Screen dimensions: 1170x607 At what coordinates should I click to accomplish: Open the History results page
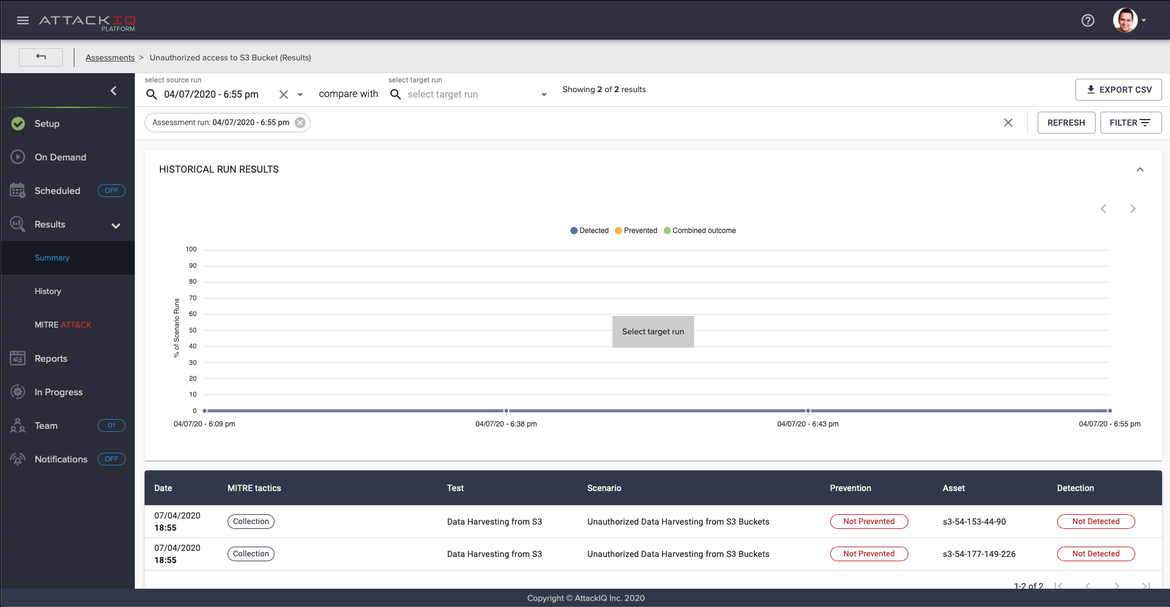[x=48, y=291]
